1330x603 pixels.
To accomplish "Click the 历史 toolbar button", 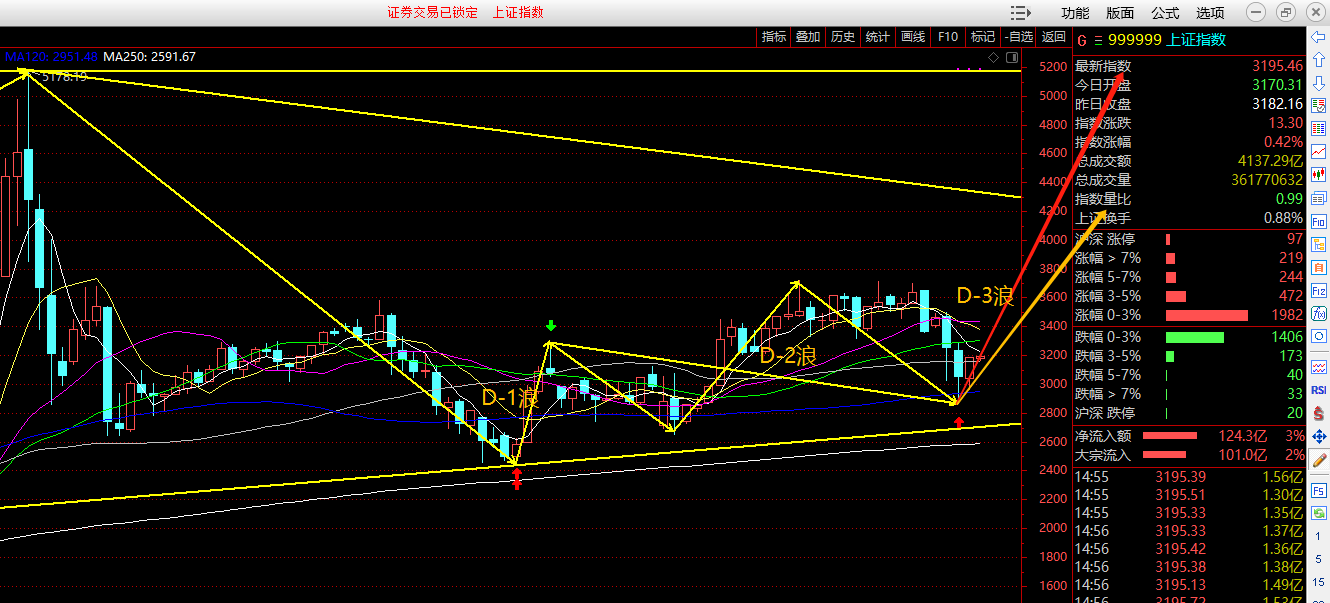I will [x=843, y=37].
